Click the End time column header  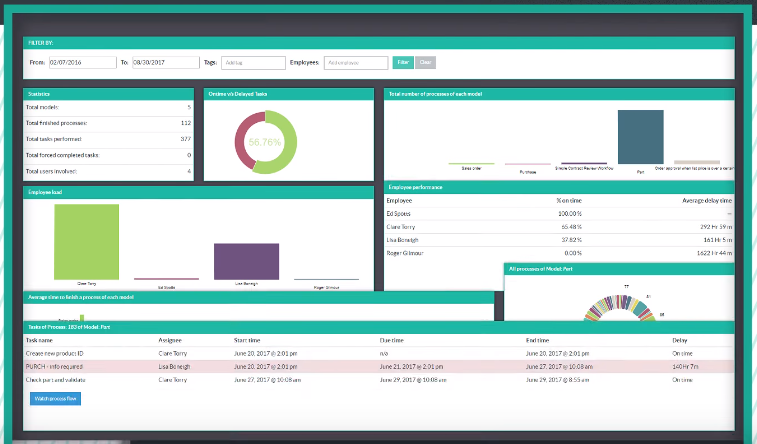click(x=537, y=340)
